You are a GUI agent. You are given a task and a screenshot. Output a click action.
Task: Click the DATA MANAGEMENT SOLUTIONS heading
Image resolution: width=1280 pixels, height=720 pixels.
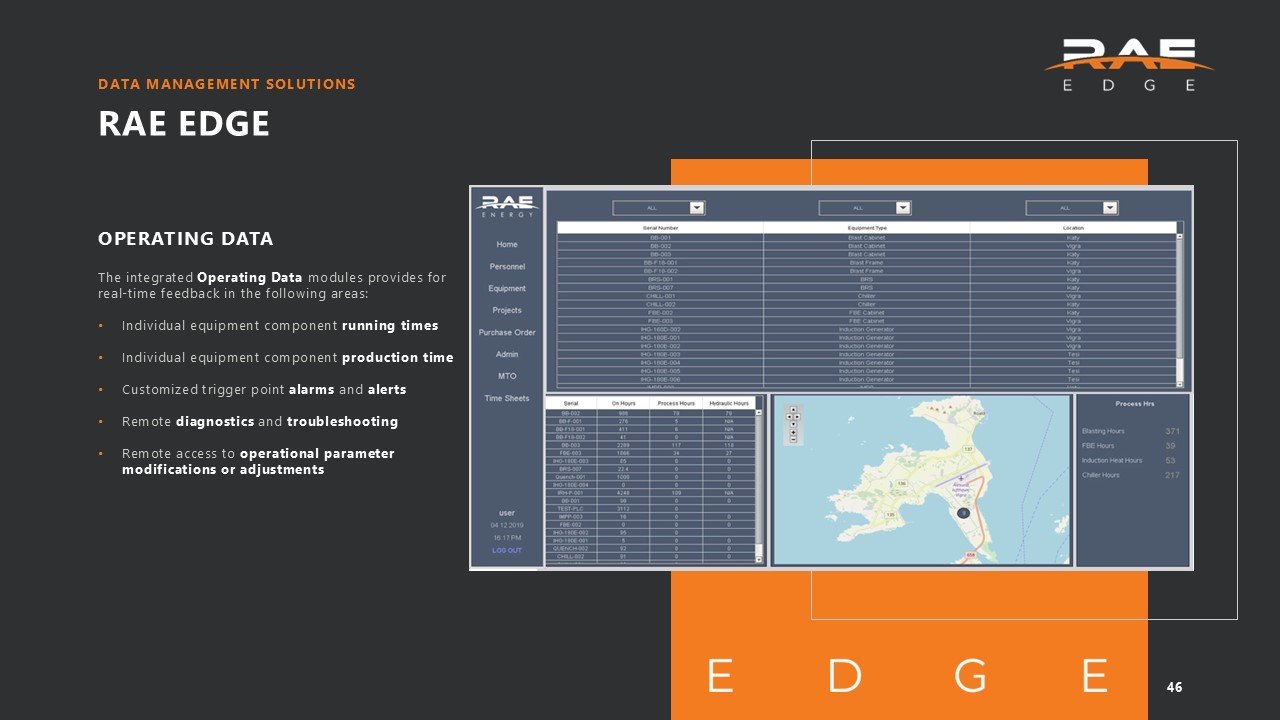[227, 84]
